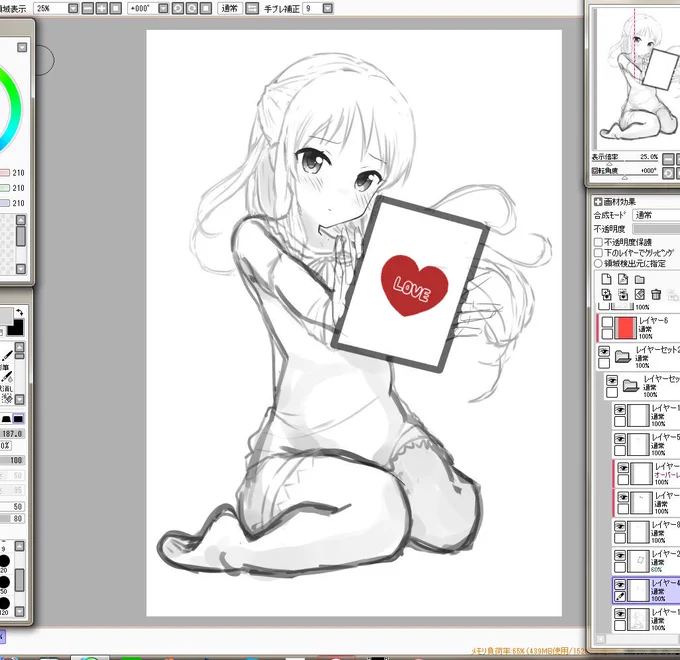The width and height of the screenshot is (680, 660).
Task: Select the watercolor brush tool
Action: click(7, 376)
